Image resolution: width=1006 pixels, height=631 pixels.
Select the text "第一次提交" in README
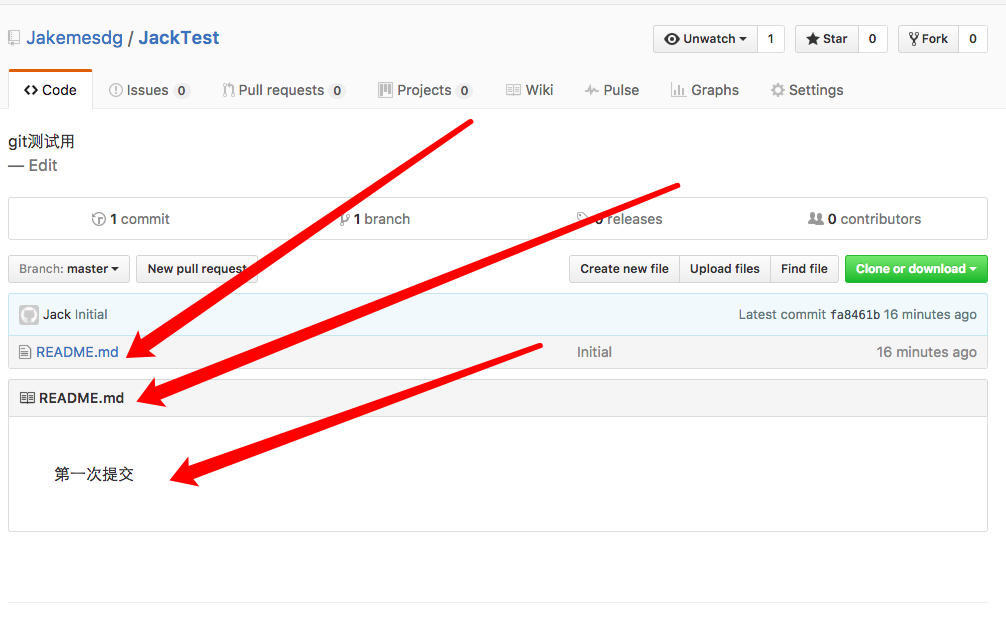coord(94,474)
